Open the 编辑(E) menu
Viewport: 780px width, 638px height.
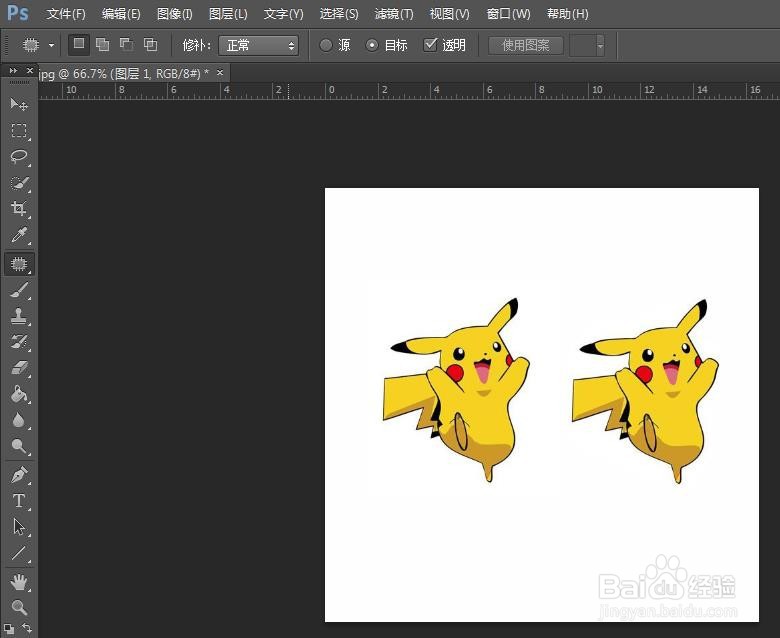click(121, 14)
